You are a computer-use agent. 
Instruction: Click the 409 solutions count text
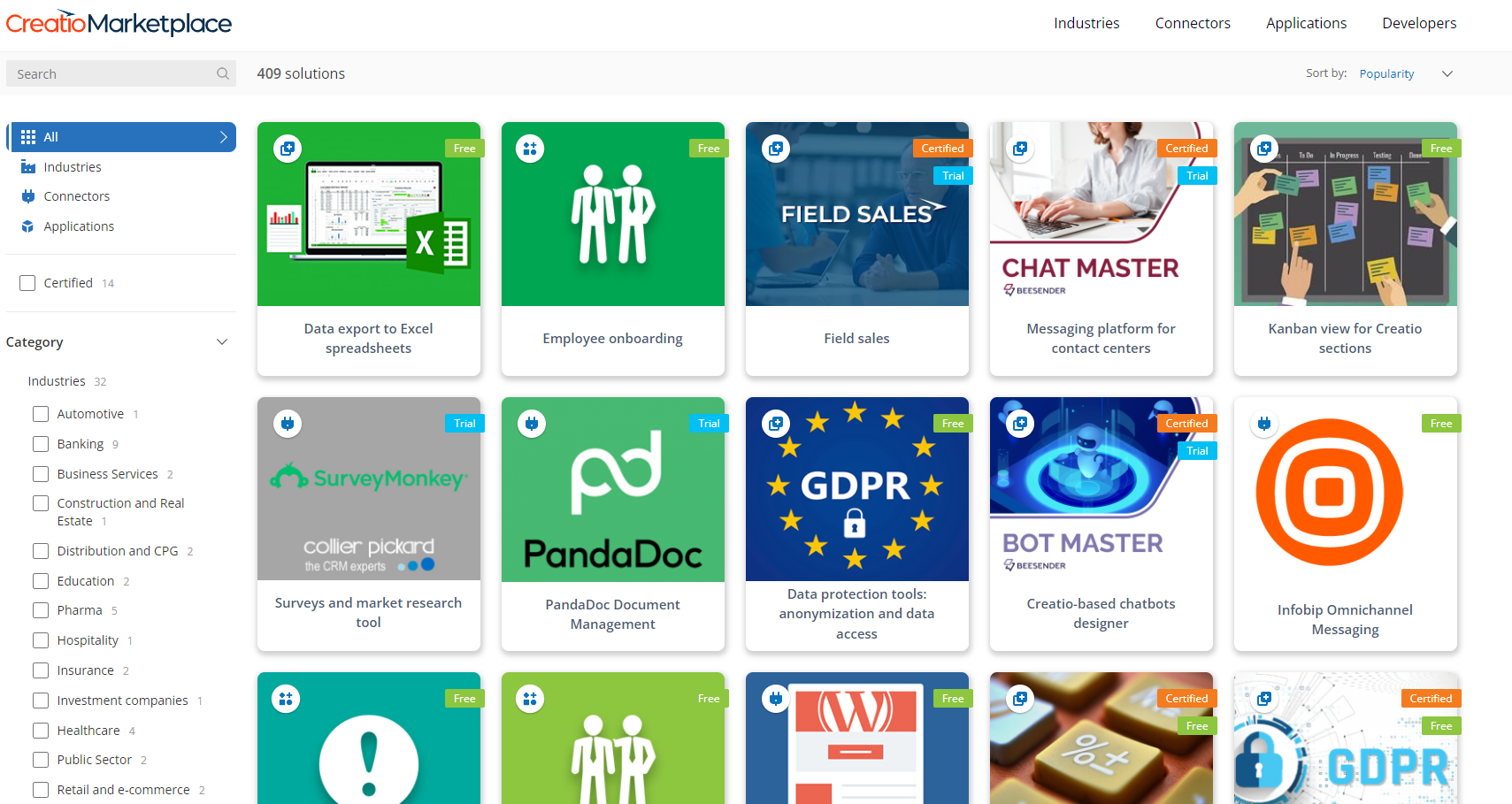click(301, 73)
